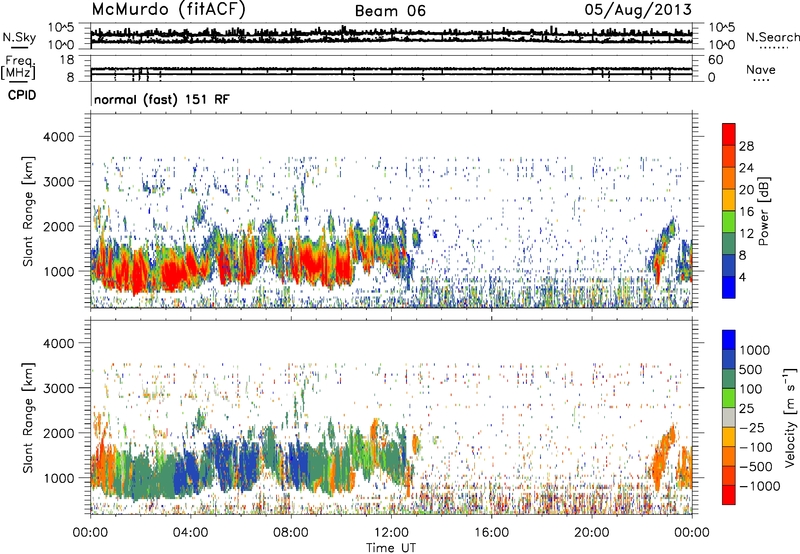This screenshot has height=554, width=800.
Task: Click the 18 MHz frequency tick label
Action: pyautogui.click(x=68, y=60)
